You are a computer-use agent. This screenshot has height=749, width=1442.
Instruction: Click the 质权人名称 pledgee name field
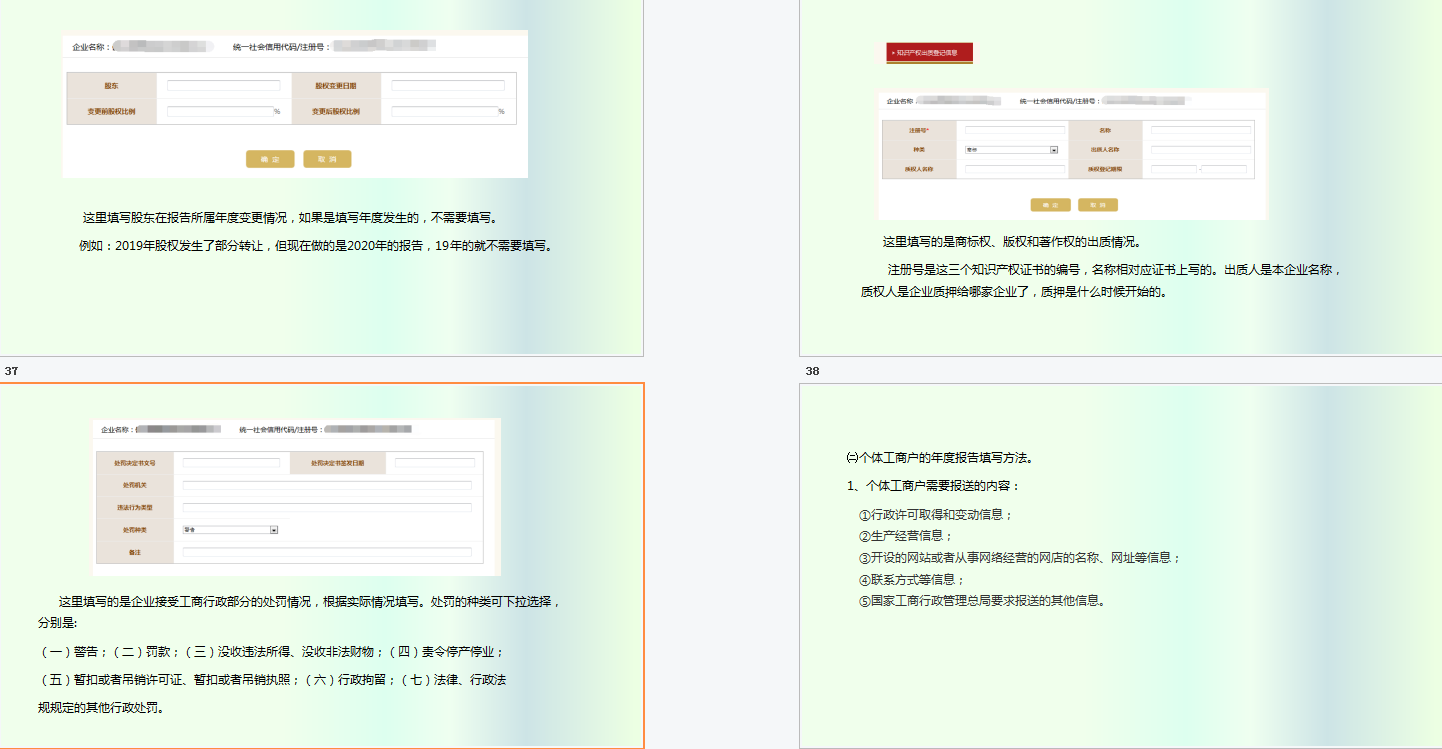point(1015,169)
